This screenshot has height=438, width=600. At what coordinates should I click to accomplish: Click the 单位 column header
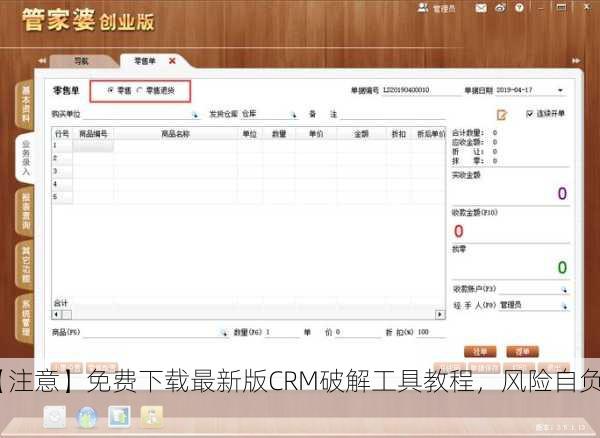[x=249, y=134]
